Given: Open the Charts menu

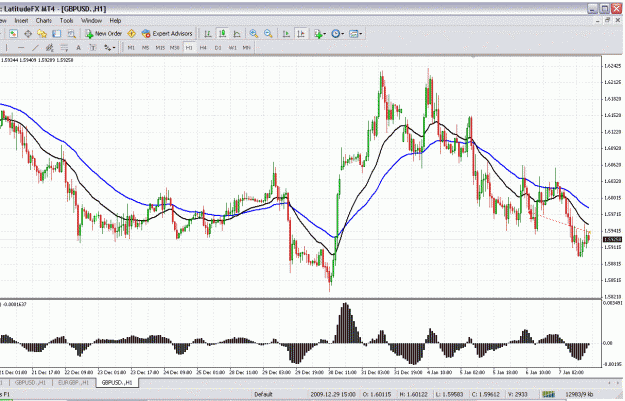Looking at the screenshot, I should (x=43, y=21).
